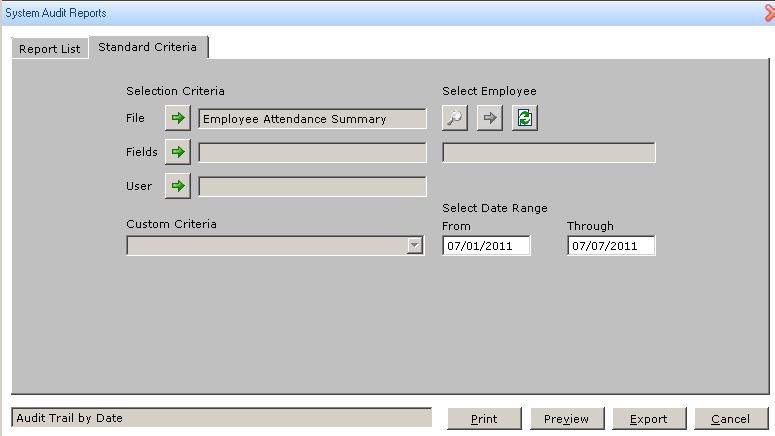Cancel the audit report dialog
Image resolution: width=775 pixels, height=436 pixels.
[x=730, y=419]
